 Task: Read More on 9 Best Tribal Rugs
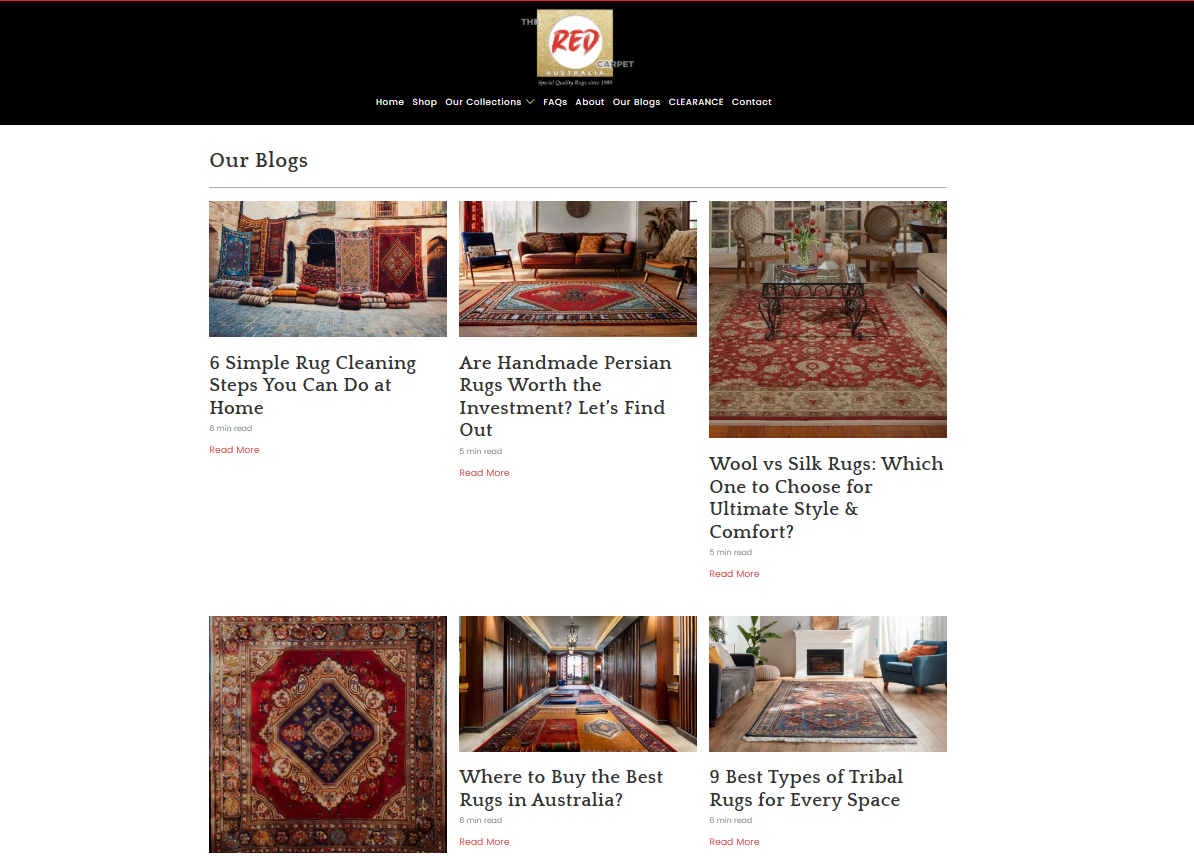734,842
